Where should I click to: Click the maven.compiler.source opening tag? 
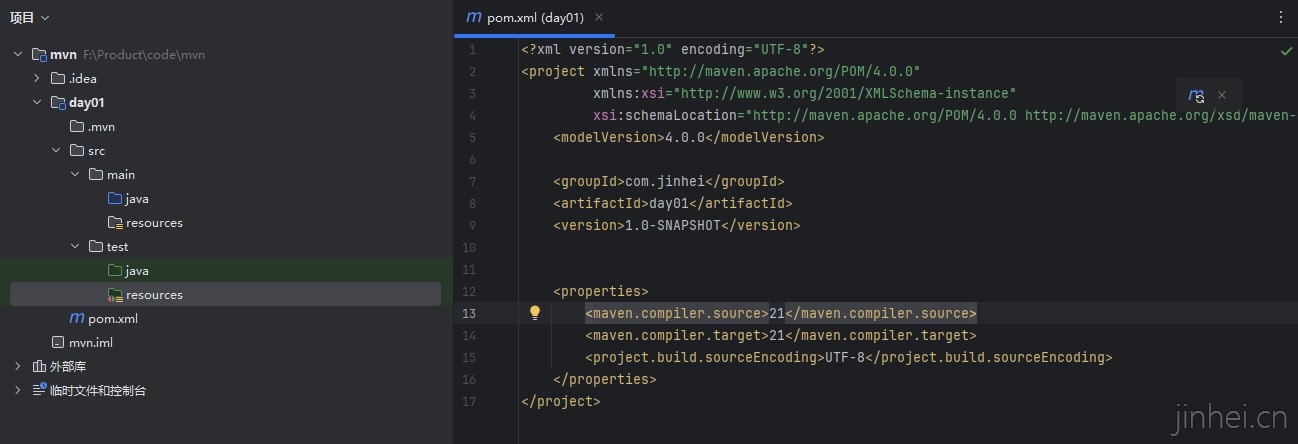click(x=677, y=313)
